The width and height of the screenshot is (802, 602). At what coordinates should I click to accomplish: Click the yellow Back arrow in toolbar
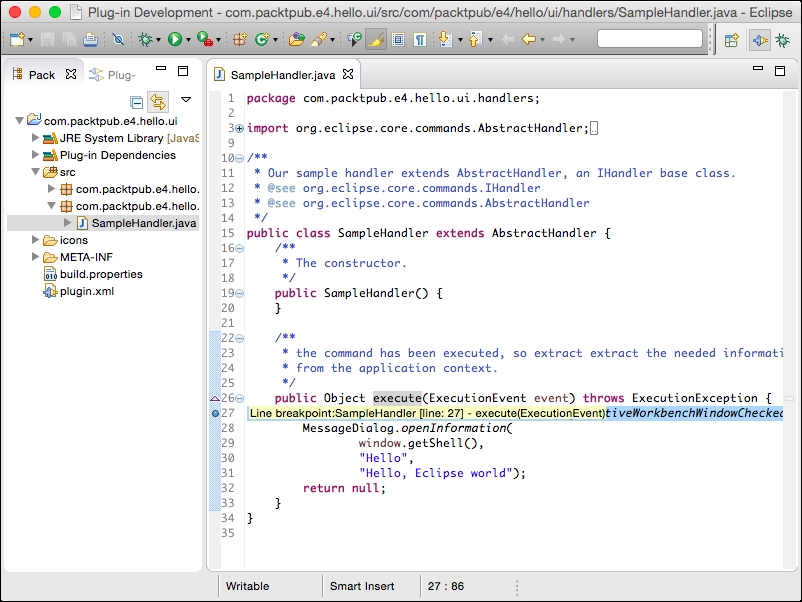[x=527, y=40]
